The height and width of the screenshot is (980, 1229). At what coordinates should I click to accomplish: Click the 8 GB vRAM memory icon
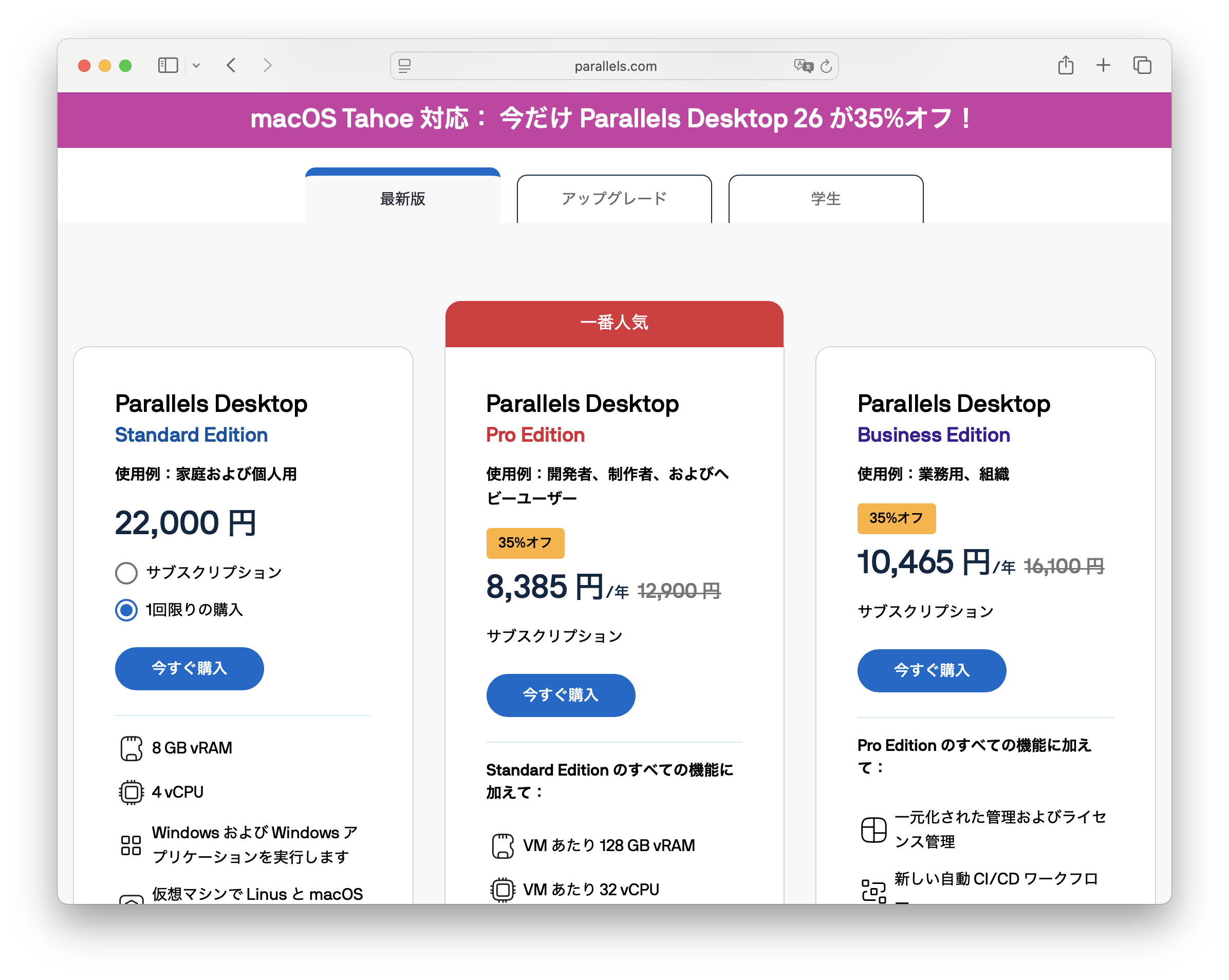click(131, 748)
